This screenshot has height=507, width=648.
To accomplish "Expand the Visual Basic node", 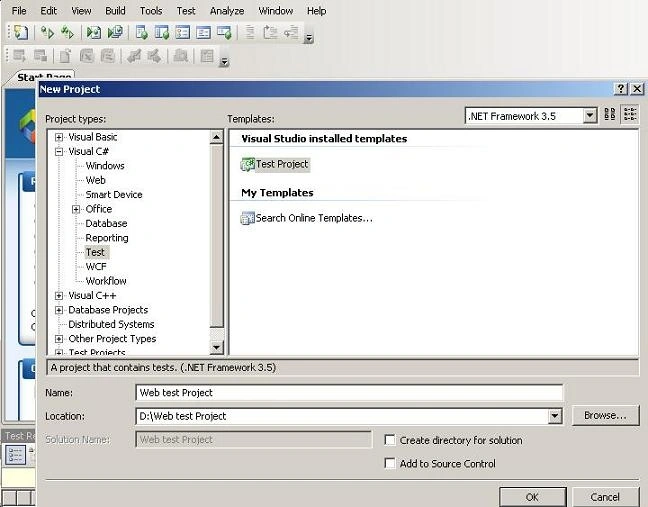I will [x=59, y=137].
